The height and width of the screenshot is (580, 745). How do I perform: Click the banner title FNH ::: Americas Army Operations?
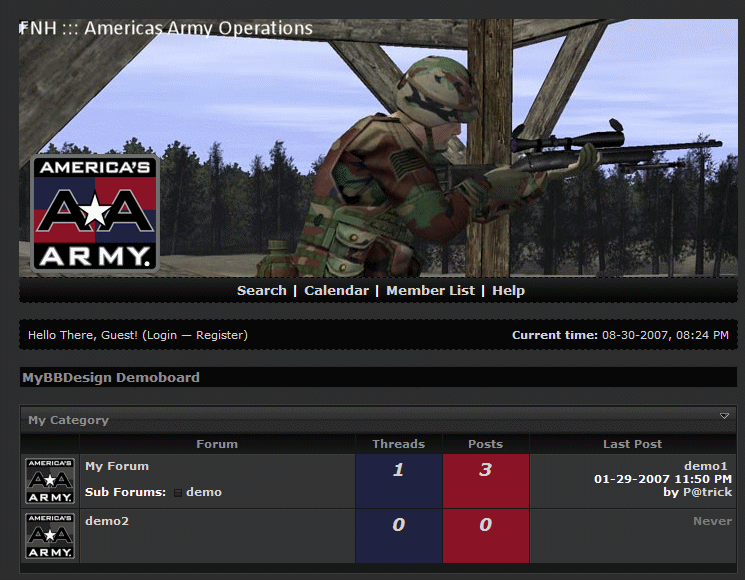(x=166, y=28)
